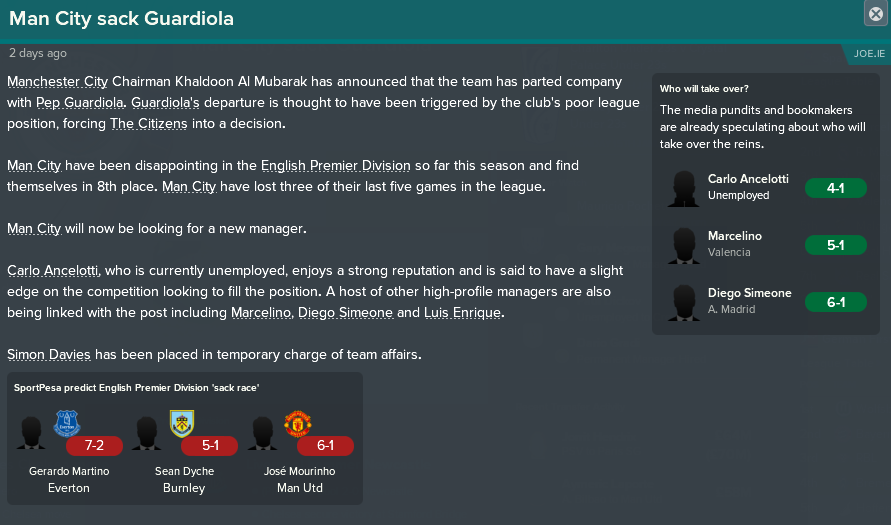Click the 6-1 sack odds for Mourinho
Image resolution: width=891 pixels, height=525 pixels.
click(326, 445)
